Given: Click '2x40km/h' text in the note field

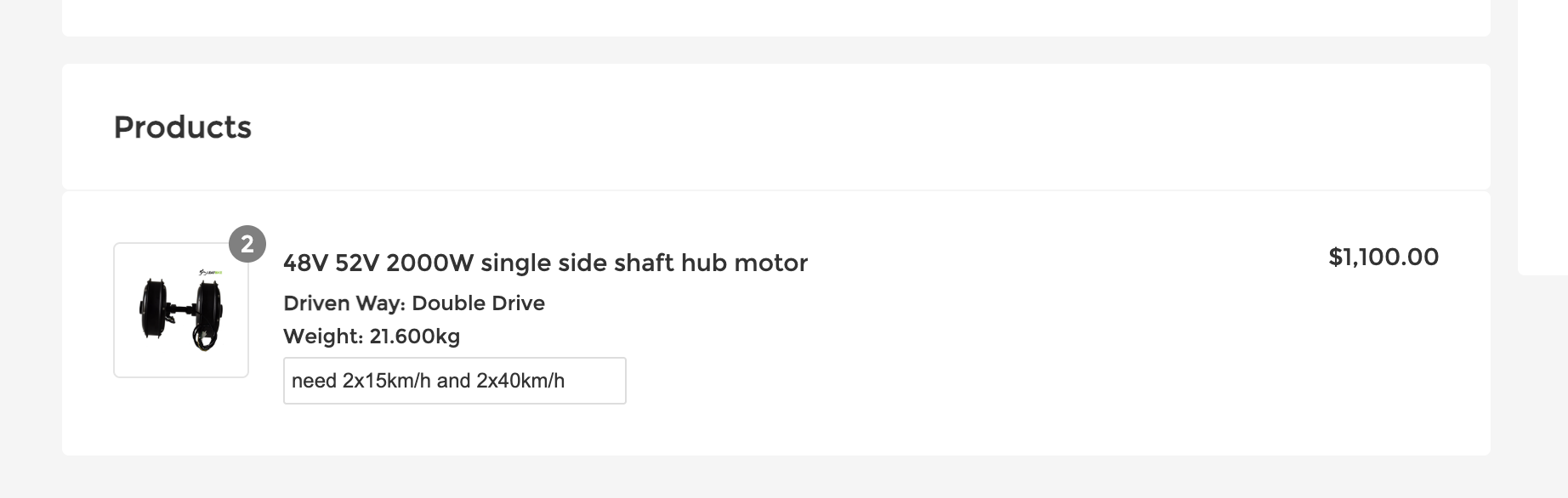Looking at the screenshot, I should 520,381.
